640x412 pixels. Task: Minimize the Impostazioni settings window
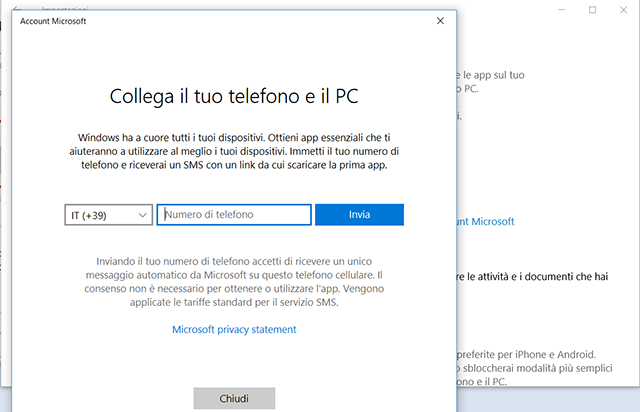(562, 9)
